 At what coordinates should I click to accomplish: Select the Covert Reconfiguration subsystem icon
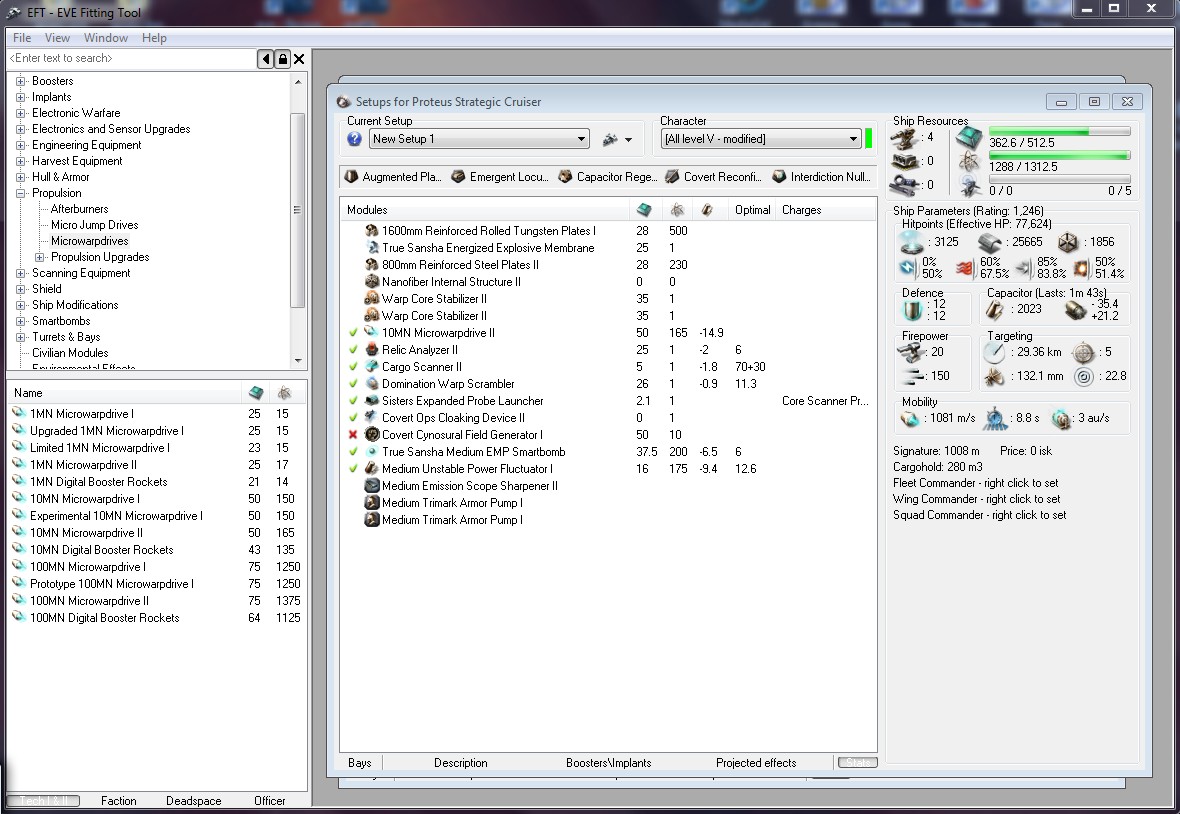pos(672,177)
